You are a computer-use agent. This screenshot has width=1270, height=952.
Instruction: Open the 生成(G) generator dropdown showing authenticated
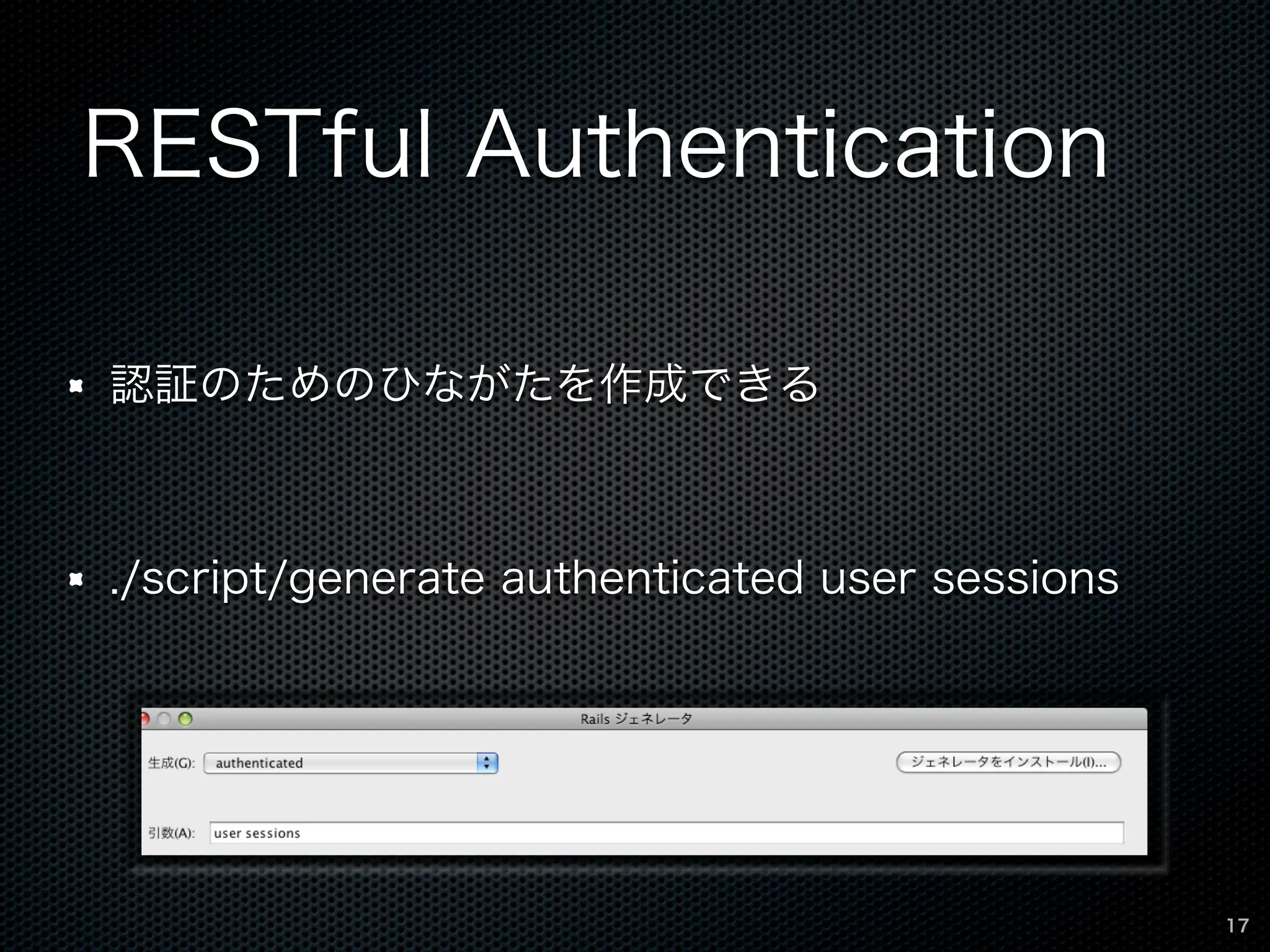351,763
